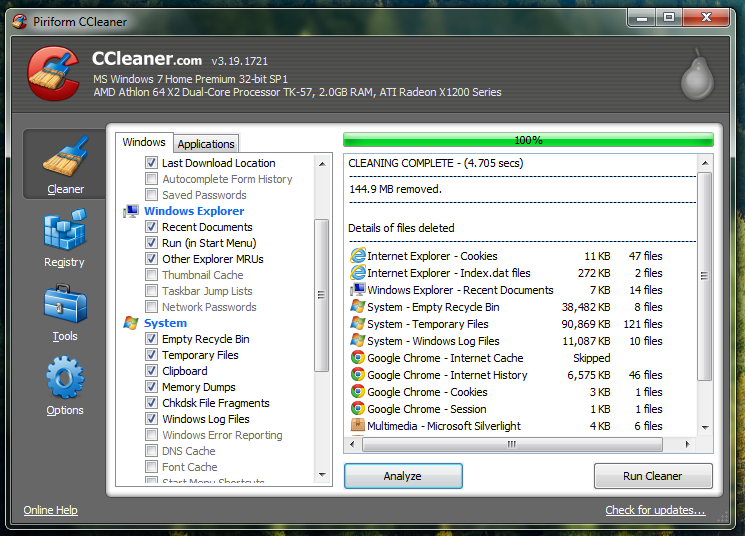Toggle Other Explorer MRUs checkbox
Image resolution: width=745 pixels, height=536 pixels.
pos(151,259)
